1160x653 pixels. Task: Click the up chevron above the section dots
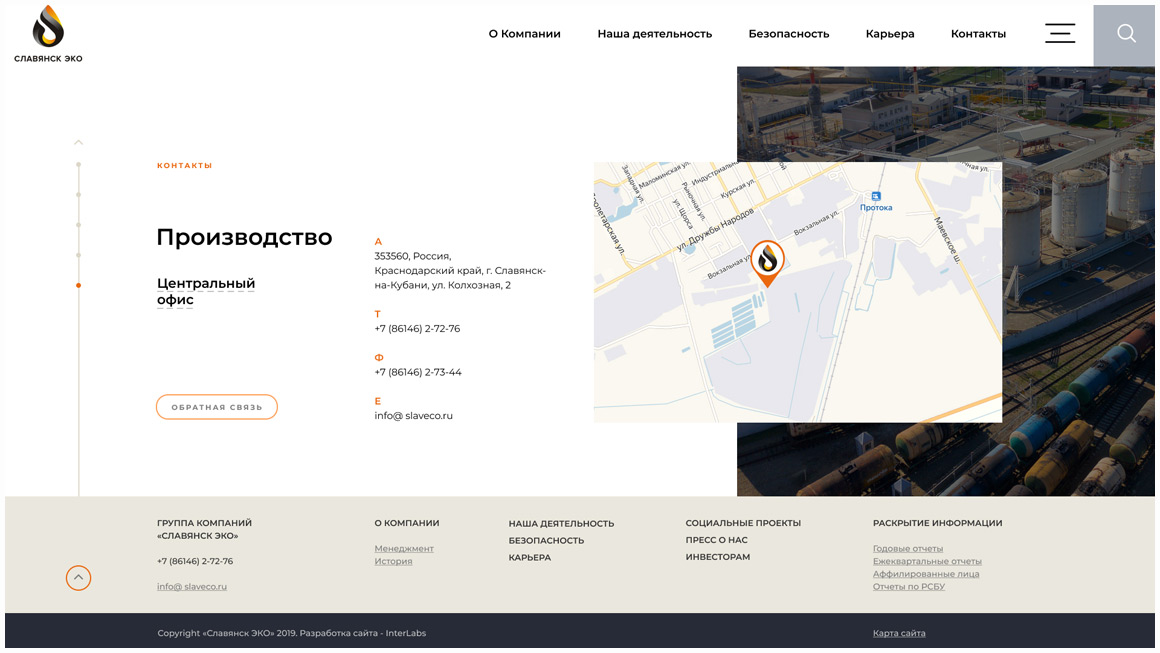(78, 142)
